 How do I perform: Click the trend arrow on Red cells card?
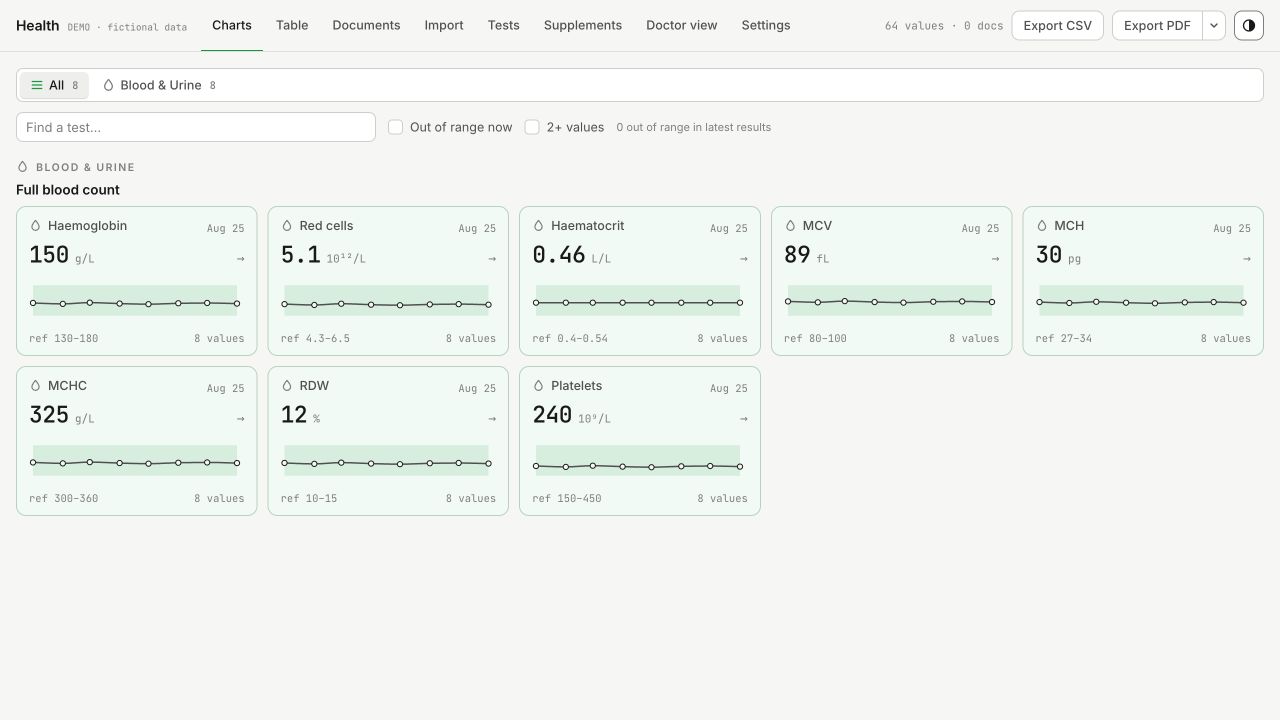click(492, 259)
